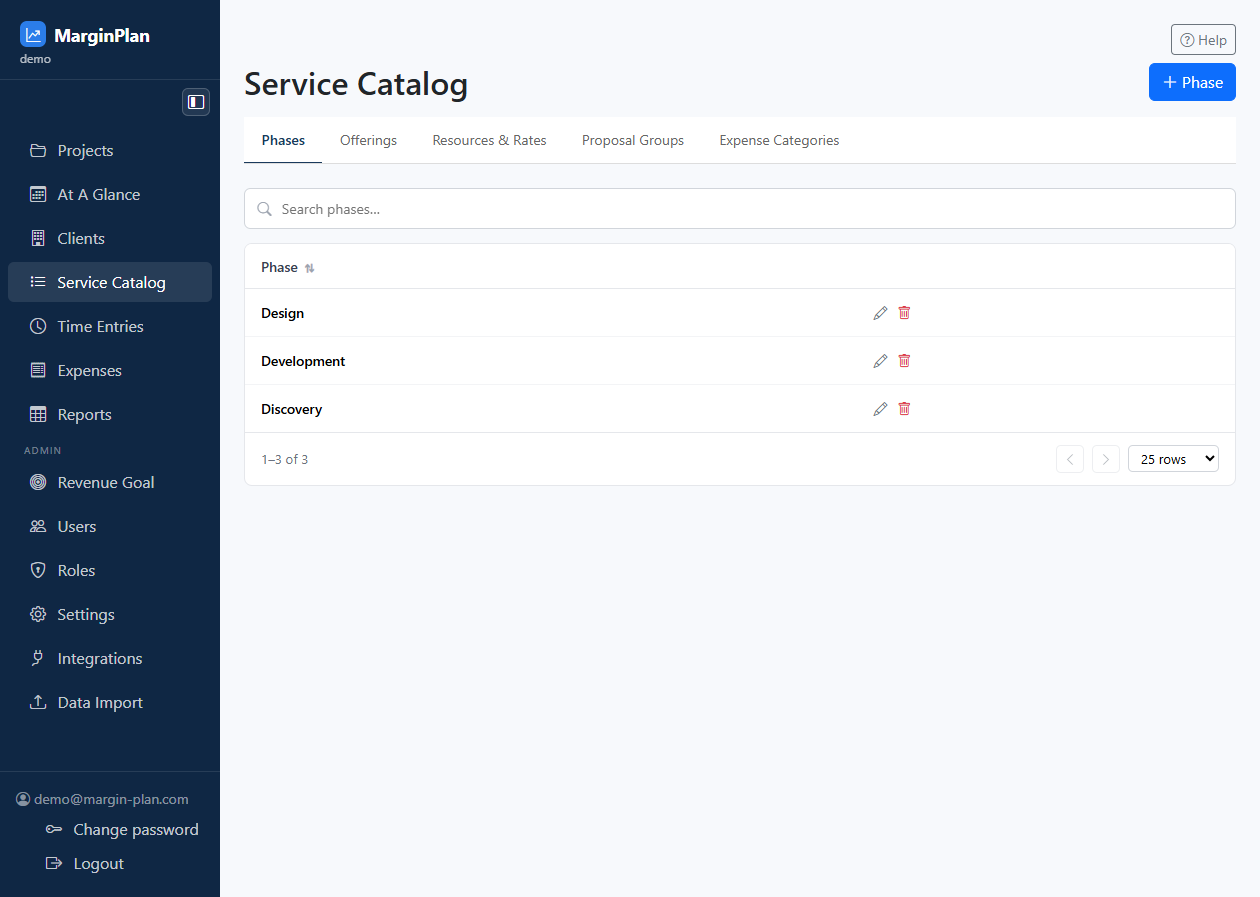Go to previous page of phases
This screenshot has width=1260, height=897.
(1070, 459)
